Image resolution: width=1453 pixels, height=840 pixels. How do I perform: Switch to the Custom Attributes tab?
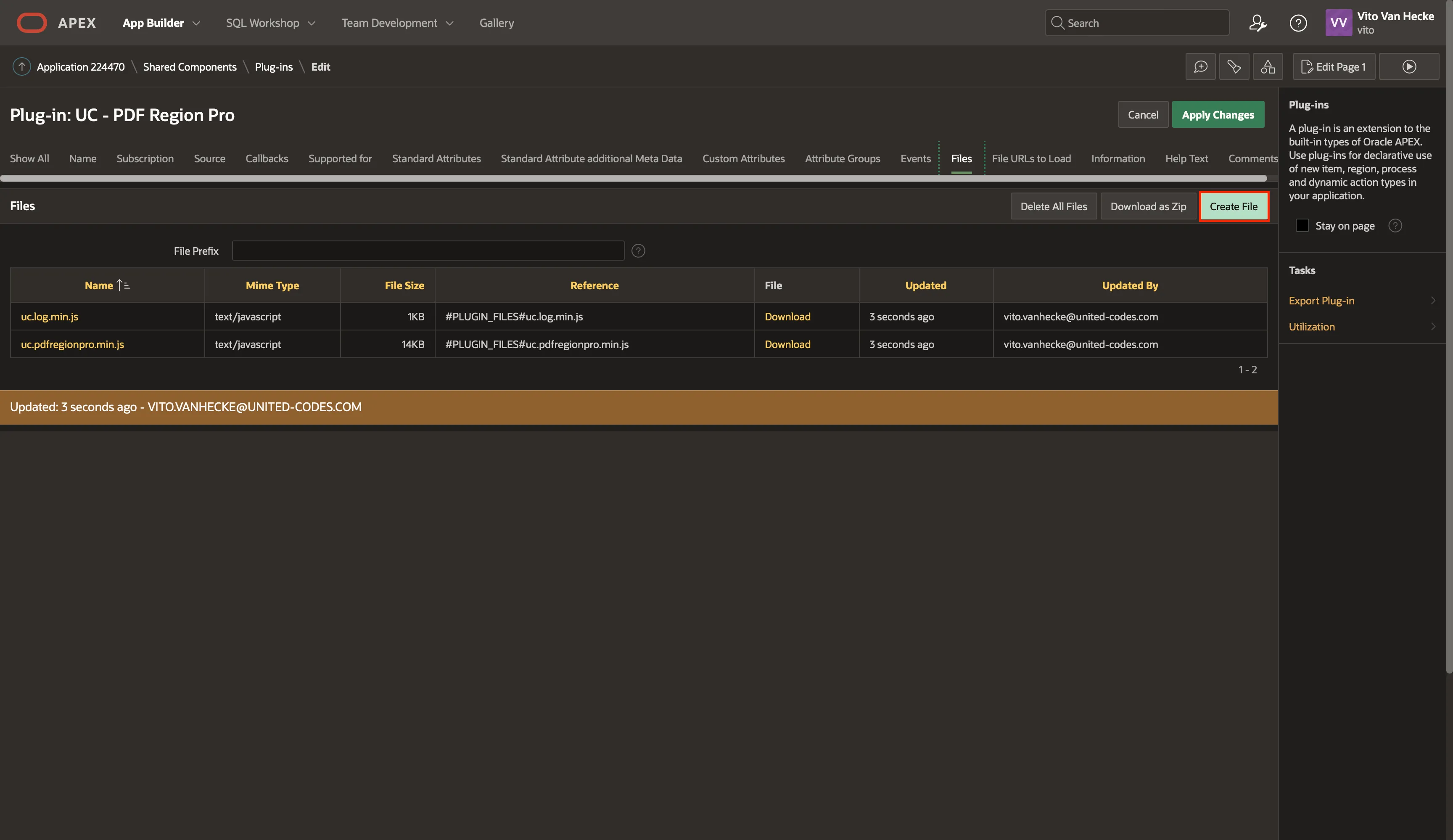click(743, 158)
